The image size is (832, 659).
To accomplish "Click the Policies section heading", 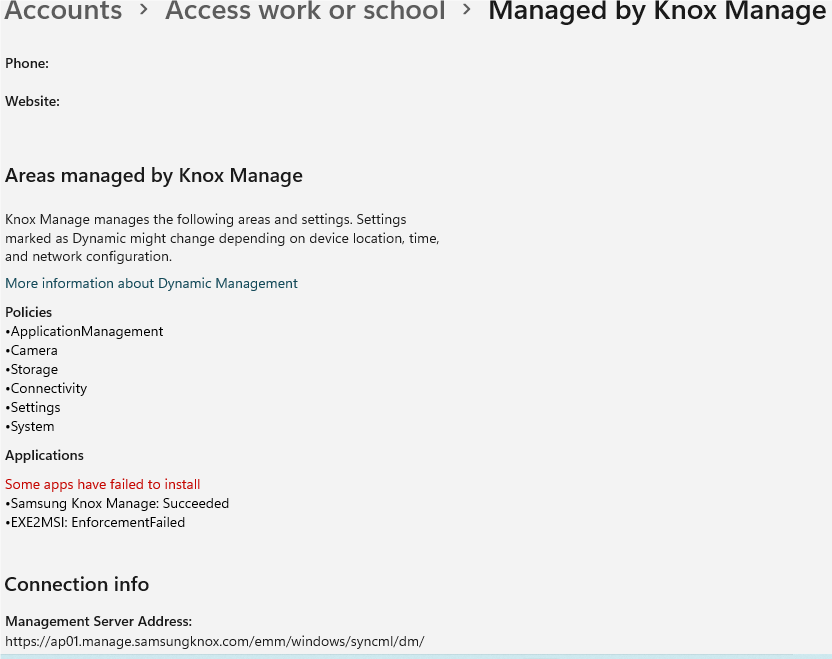I will point(28,312).
